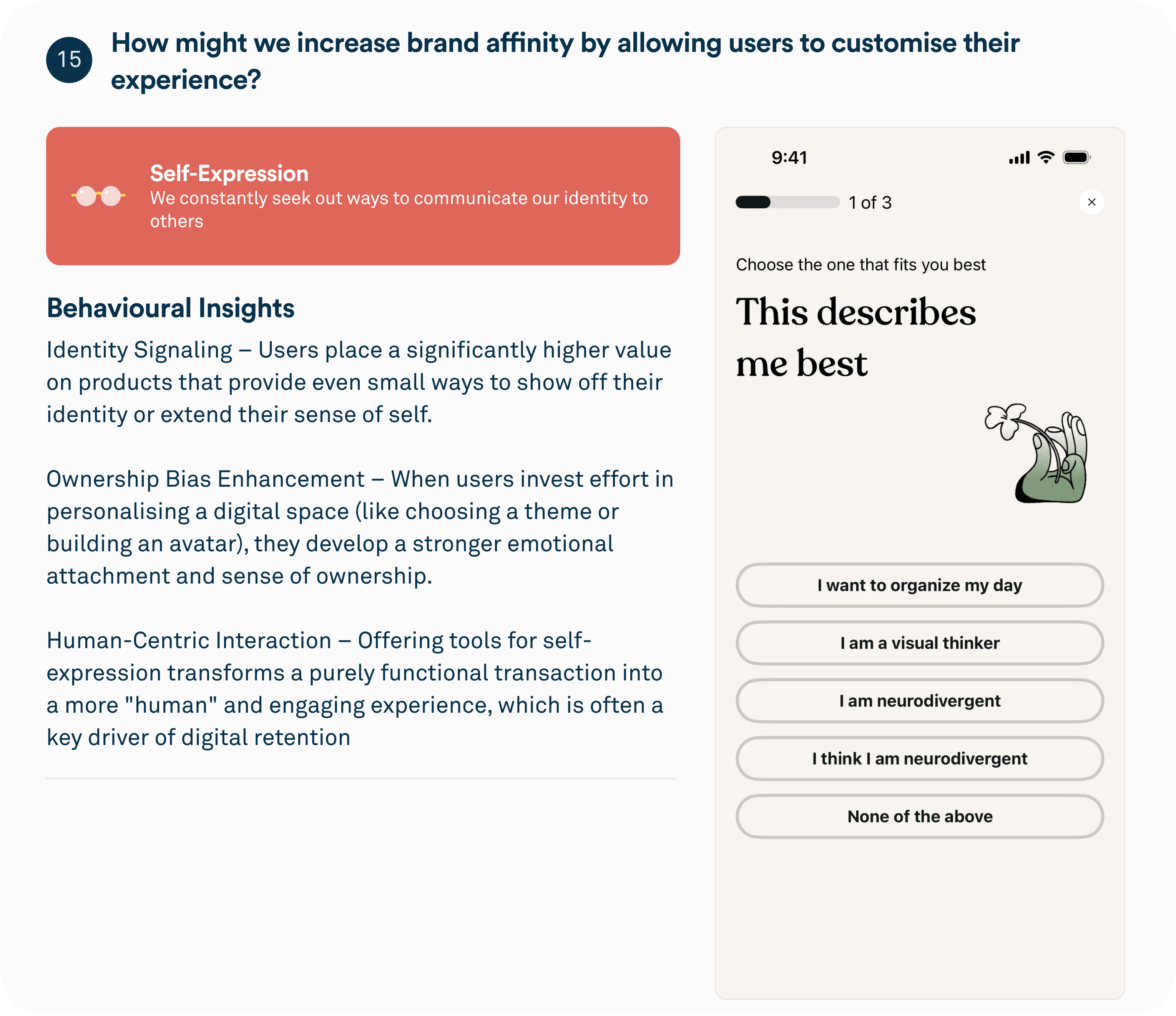This screenshot has height=1016, width=1176.
Task: Click the number 15 circle badge
Action: tap(69, 60)
